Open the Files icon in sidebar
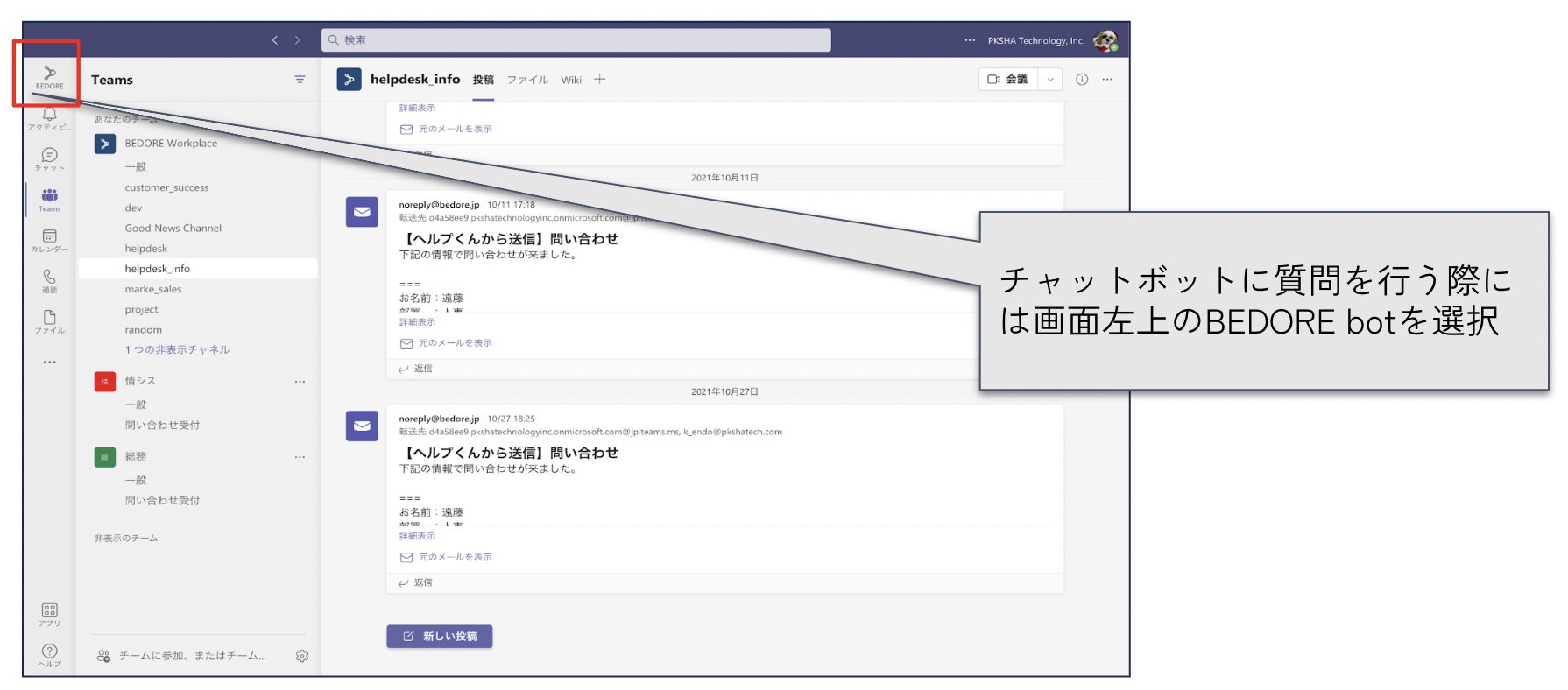 click(49, 321)
